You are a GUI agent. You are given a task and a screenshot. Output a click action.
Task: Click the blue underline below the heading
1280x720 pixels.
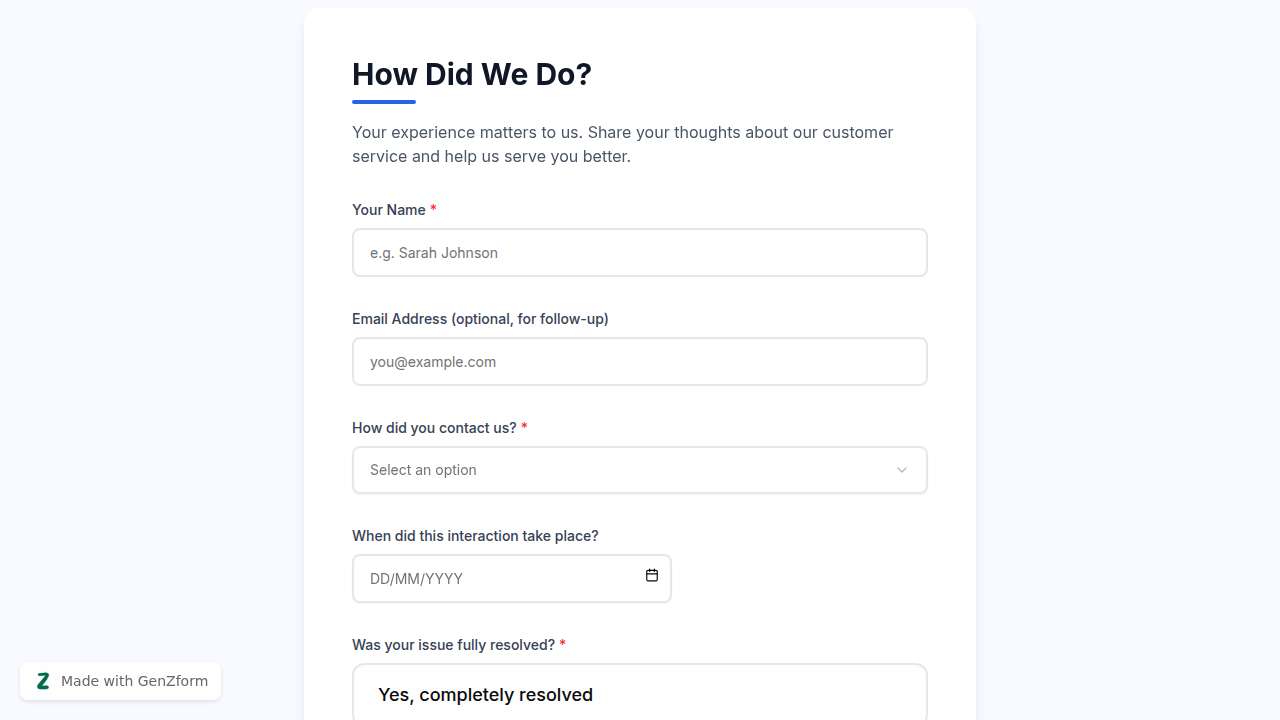coord(383,100)
